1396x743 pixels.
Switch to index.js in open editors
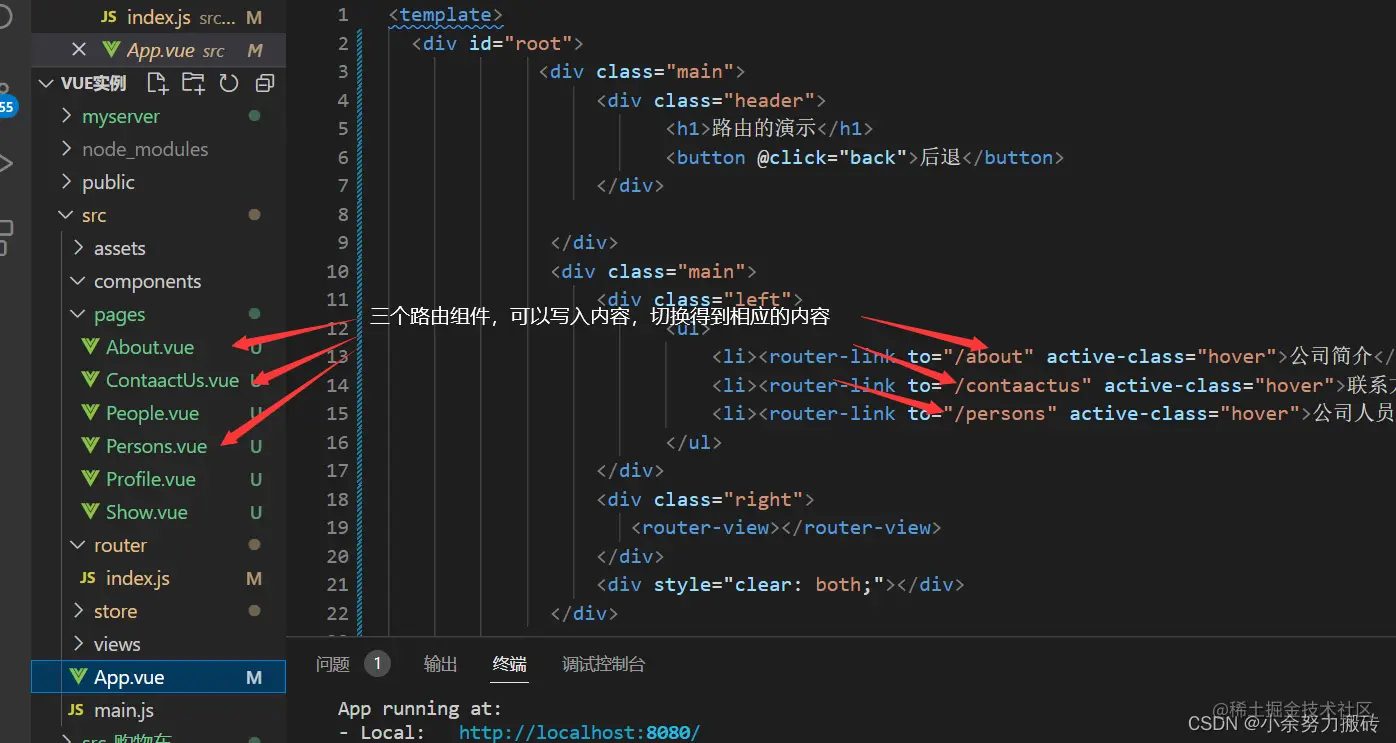point(158,17)
